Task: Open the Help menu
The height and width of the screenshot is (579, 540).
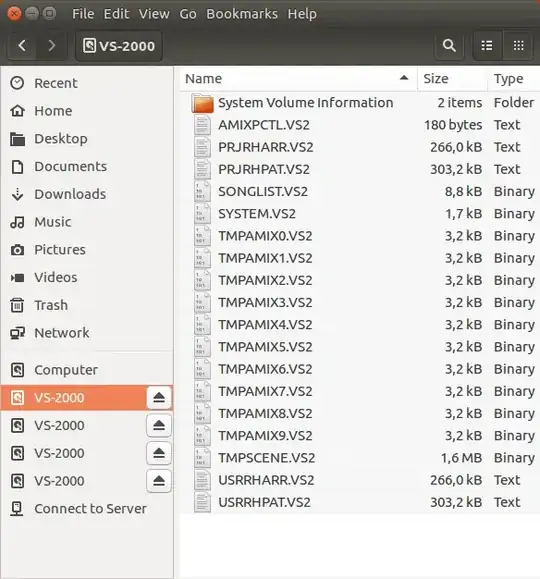Action: pos(302,14)
